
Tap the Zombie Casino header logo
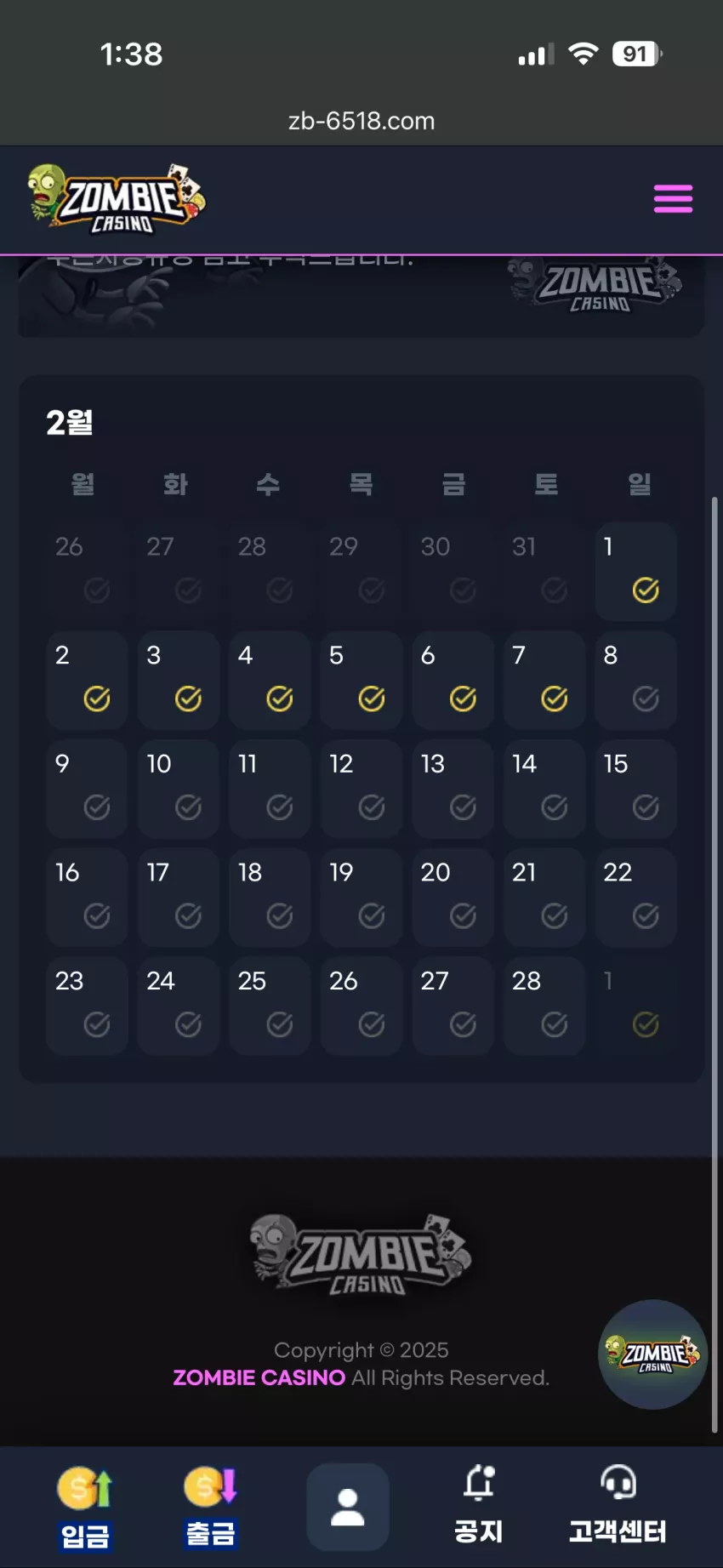[x=117, y=199]
